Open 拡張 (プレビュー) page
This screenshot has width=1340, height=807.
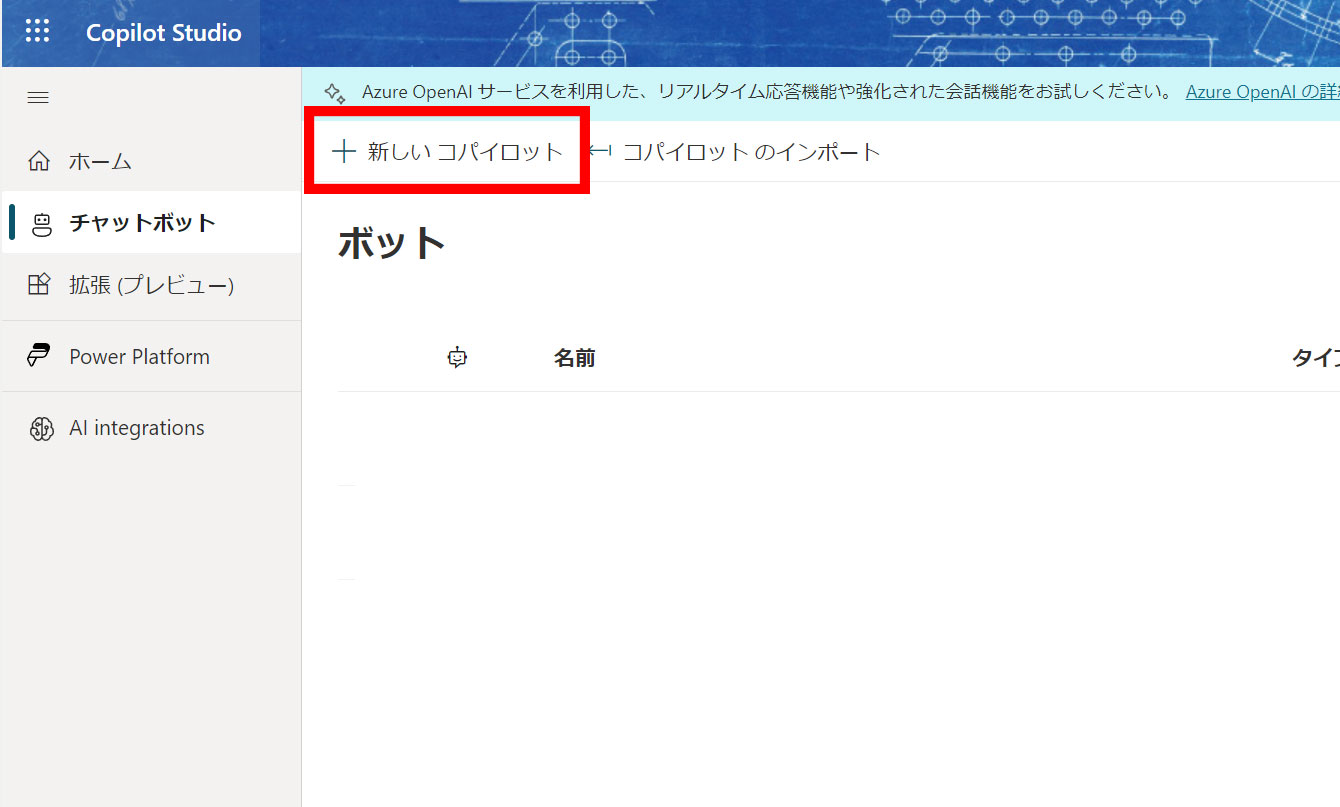(x=152, y=285)
